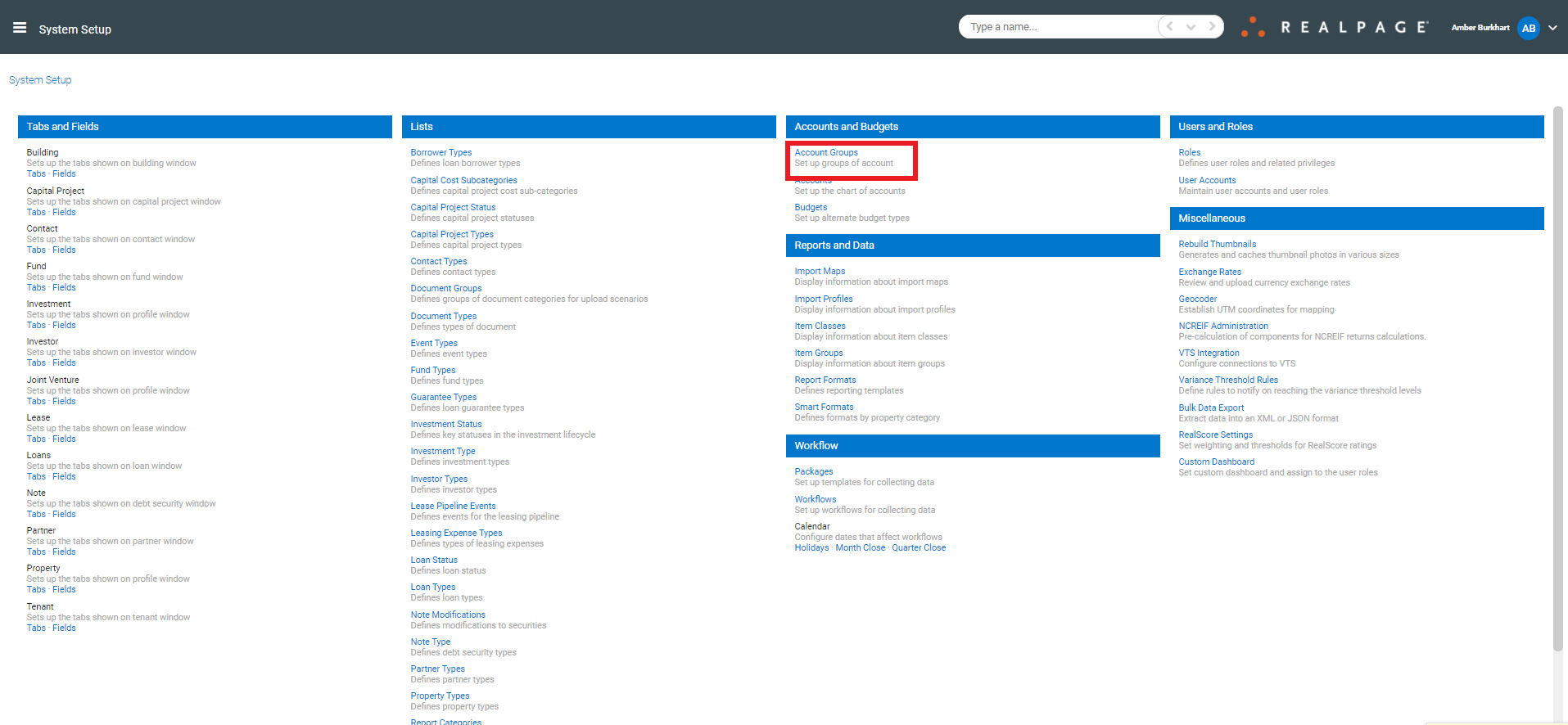Open Tabs link under Building
This screenshot has width=1568, height=725.
point(36,173)
